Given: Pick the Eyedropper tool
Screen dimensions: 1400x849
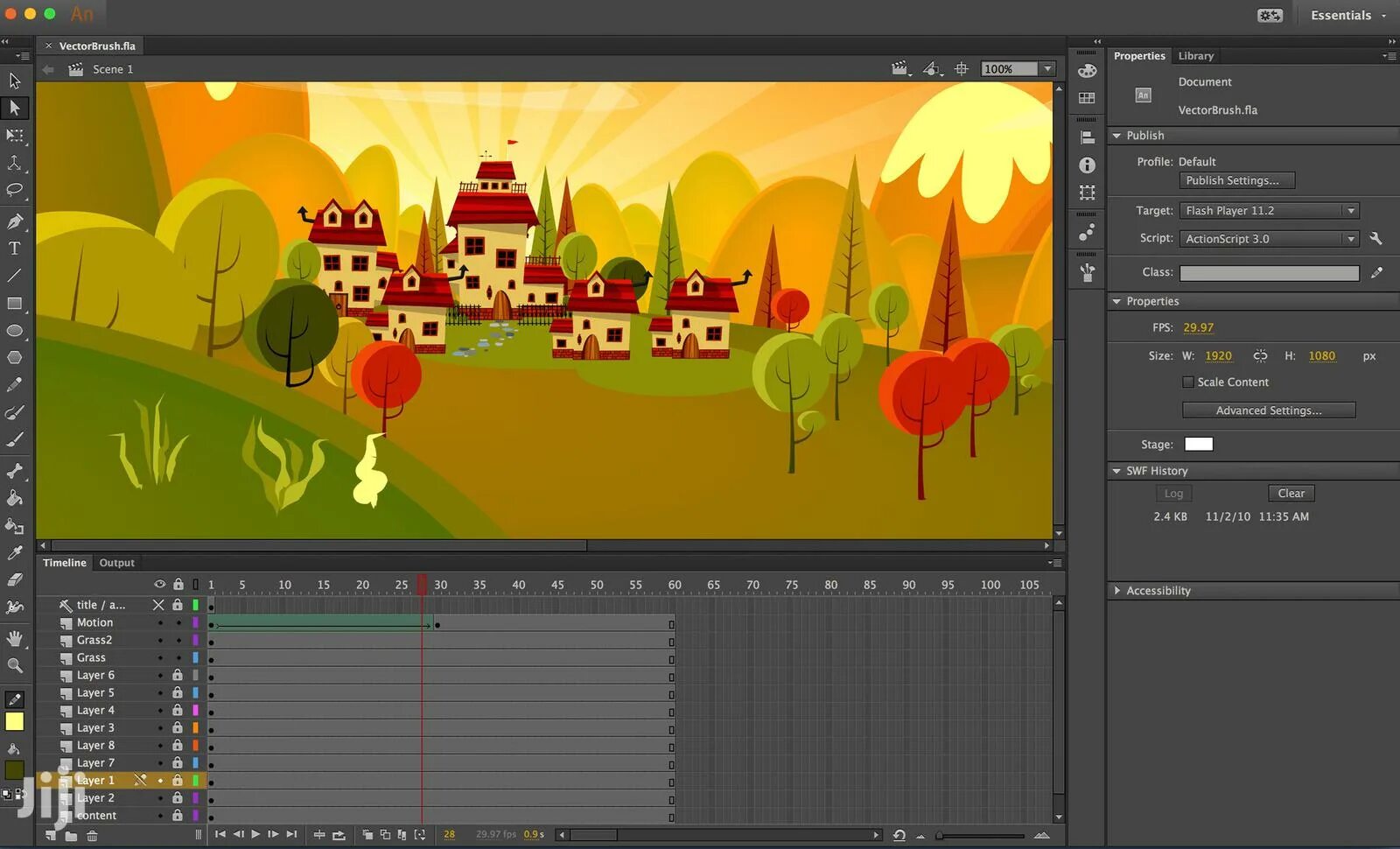Looking at the screenshot, I should coord(15,552).
